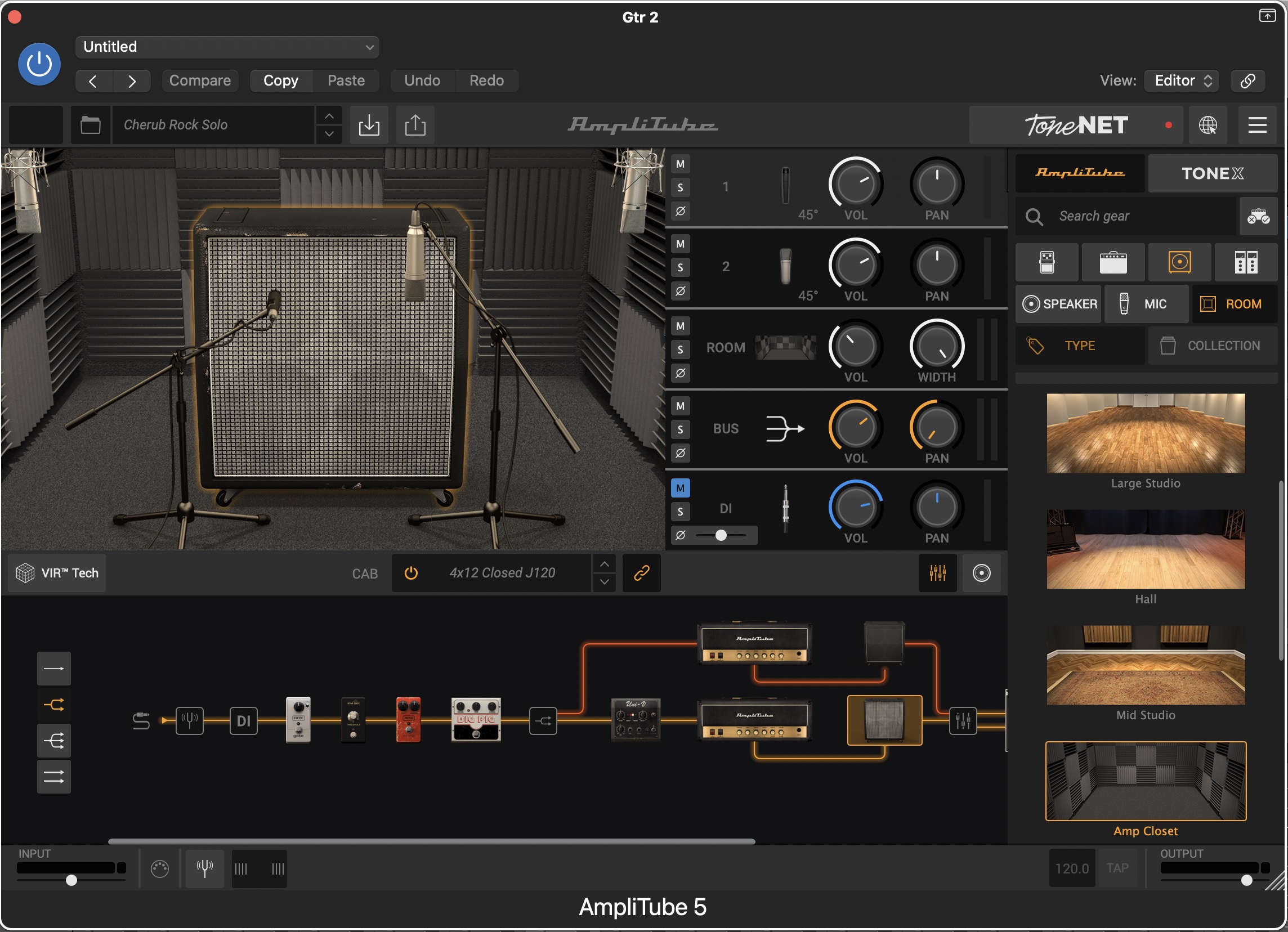Open the tuner icon in bottom bar
This screenshot has width=1288, height=932.
tap(204, 868)
